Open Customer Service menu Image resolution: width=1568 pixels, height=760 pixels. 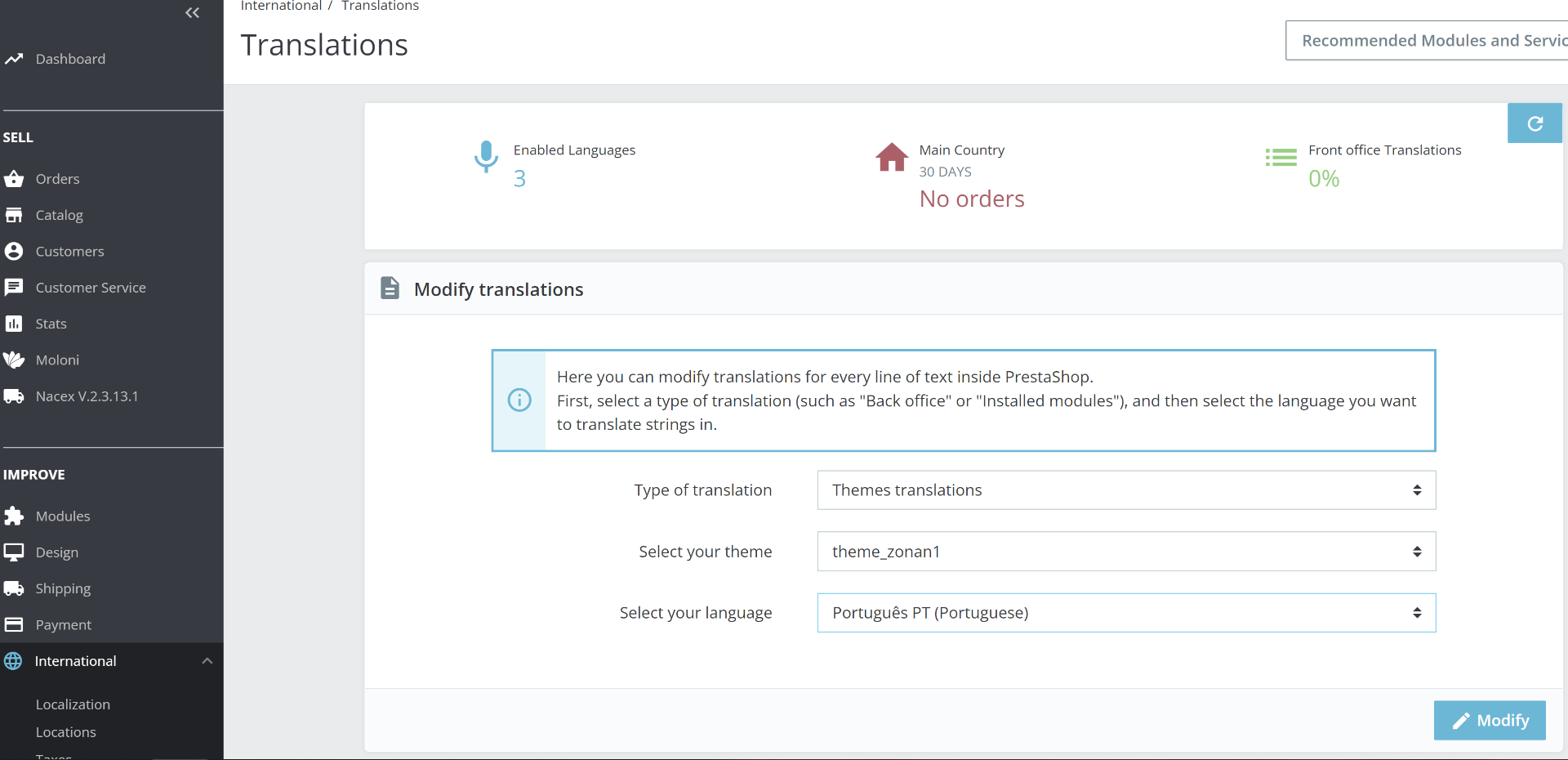click(x=91, y=288)
